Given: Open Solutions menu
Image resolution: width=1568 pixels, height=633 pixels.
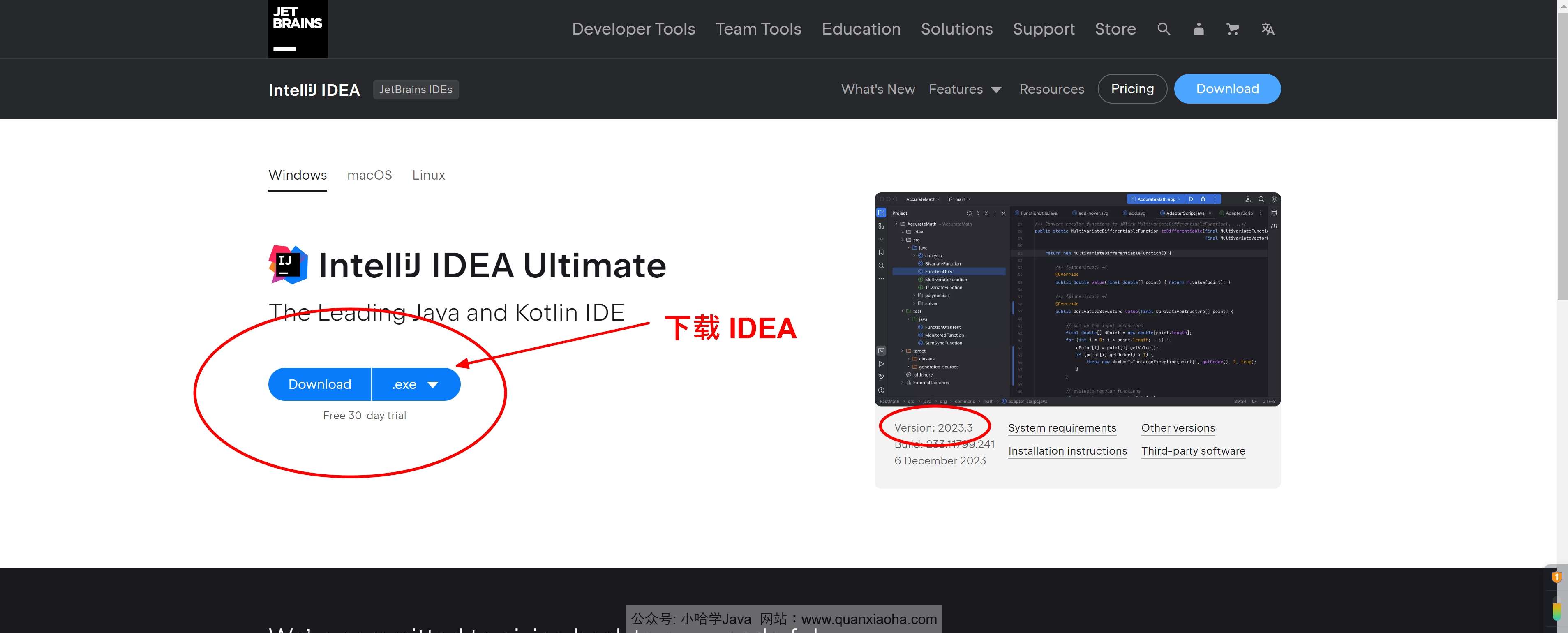Looking at the screenshot, I should click(956, 29).
